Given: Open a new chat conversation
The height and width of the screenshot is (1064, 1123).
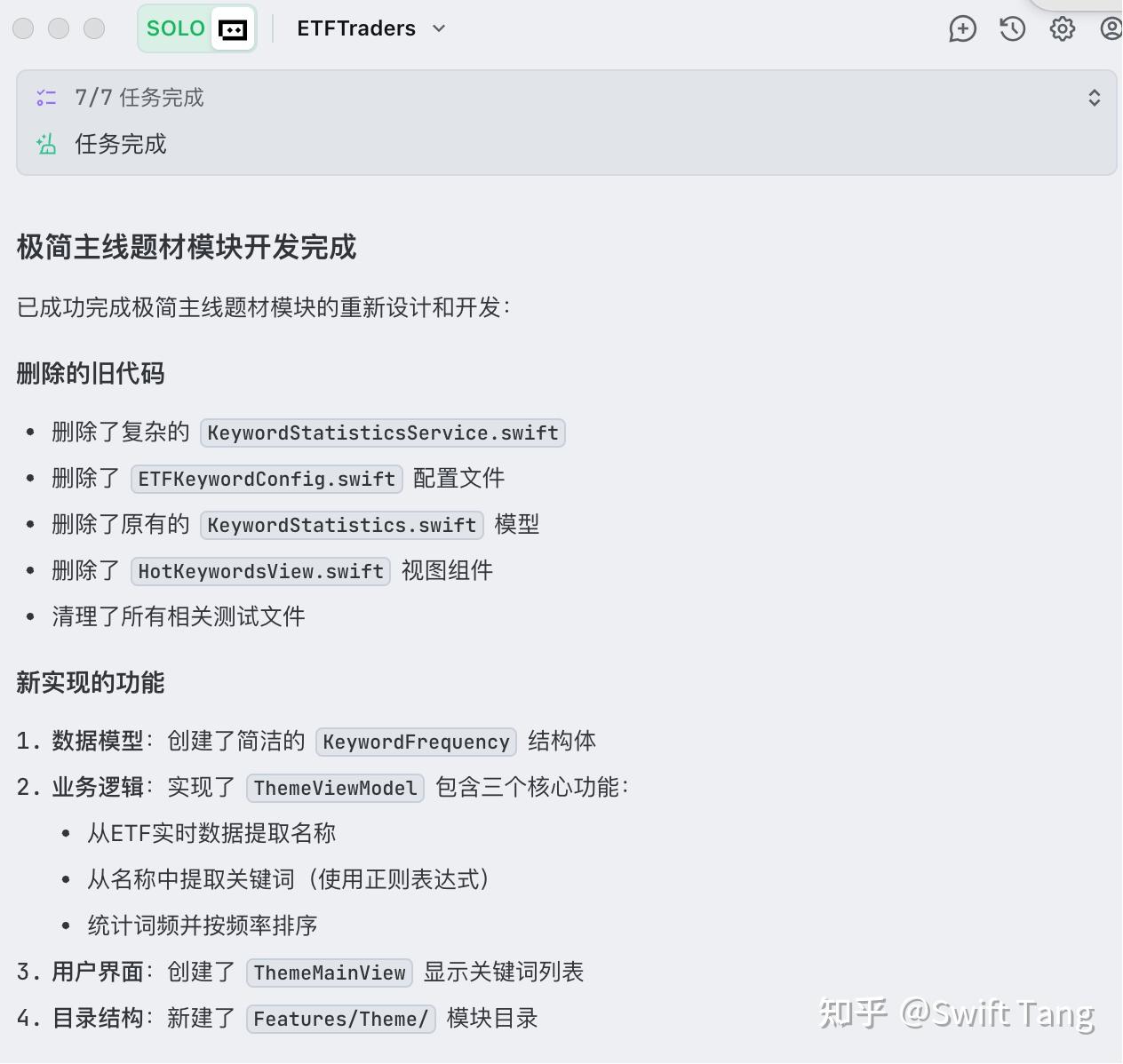Looking at the screenshot, I should (962, 28).
